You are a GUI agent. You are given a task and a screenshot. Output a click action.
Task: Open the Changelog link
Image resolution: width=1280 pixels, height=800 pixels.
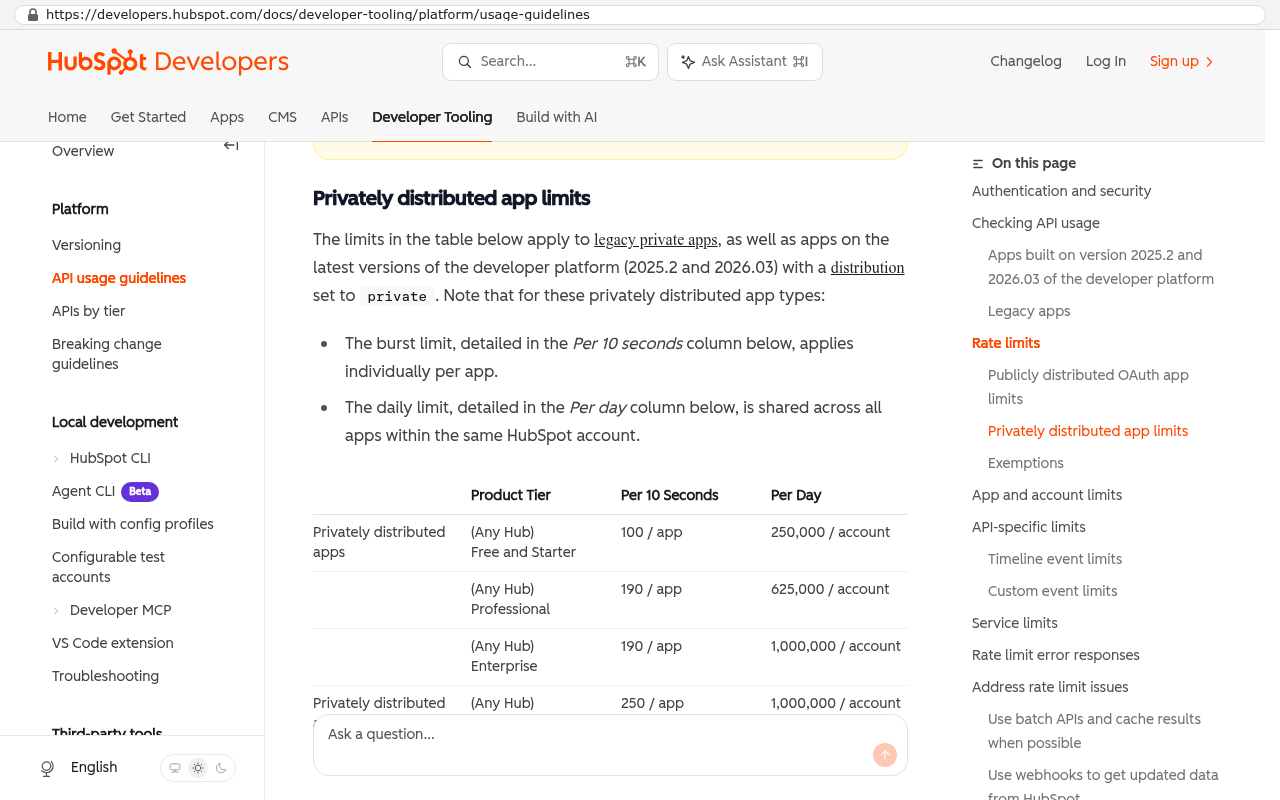pyautogui.click(x=1026, y=61)
